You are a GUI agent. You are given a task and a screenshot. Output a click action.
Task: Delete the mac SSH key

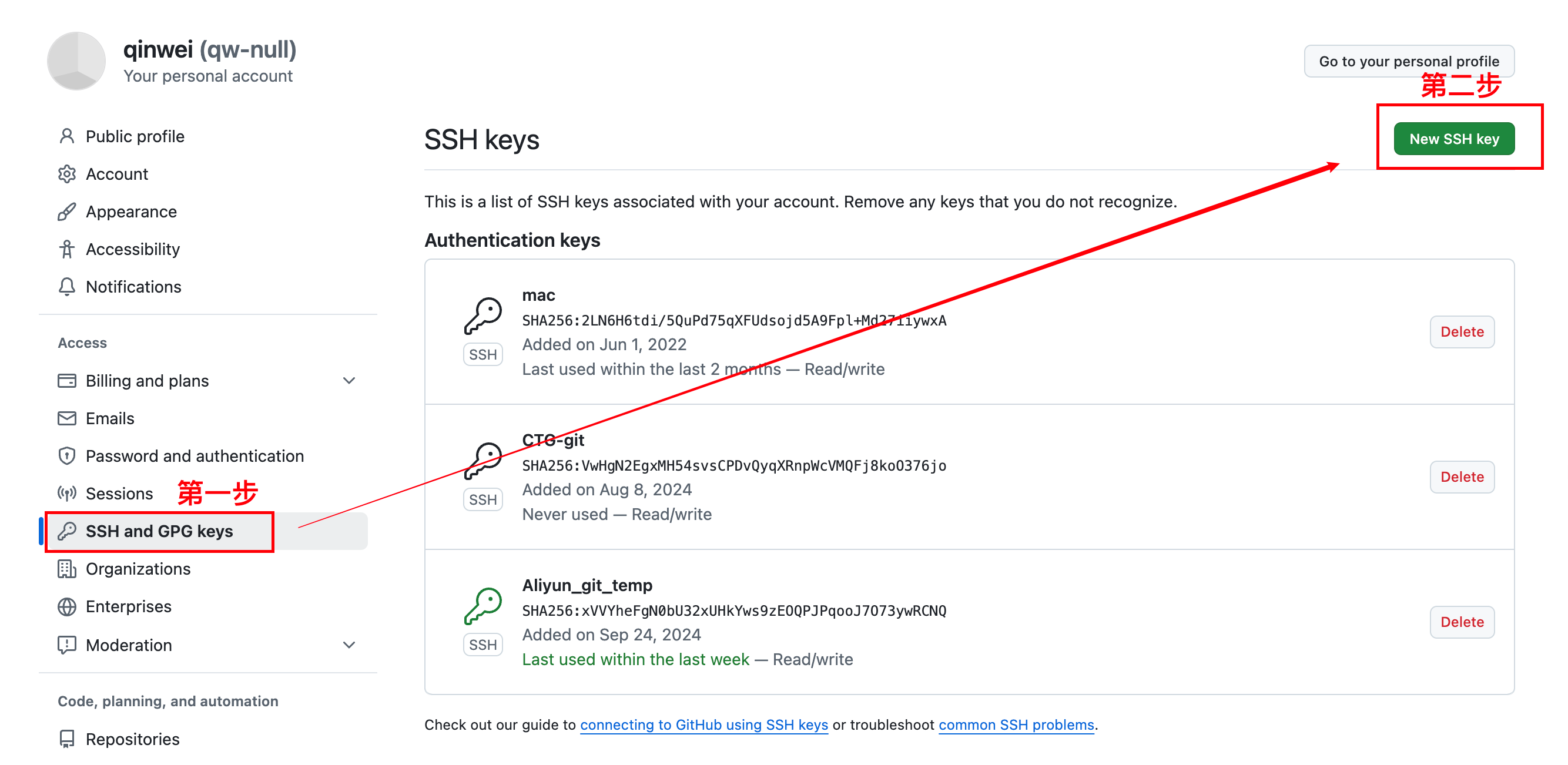[x=1462, y=332]
